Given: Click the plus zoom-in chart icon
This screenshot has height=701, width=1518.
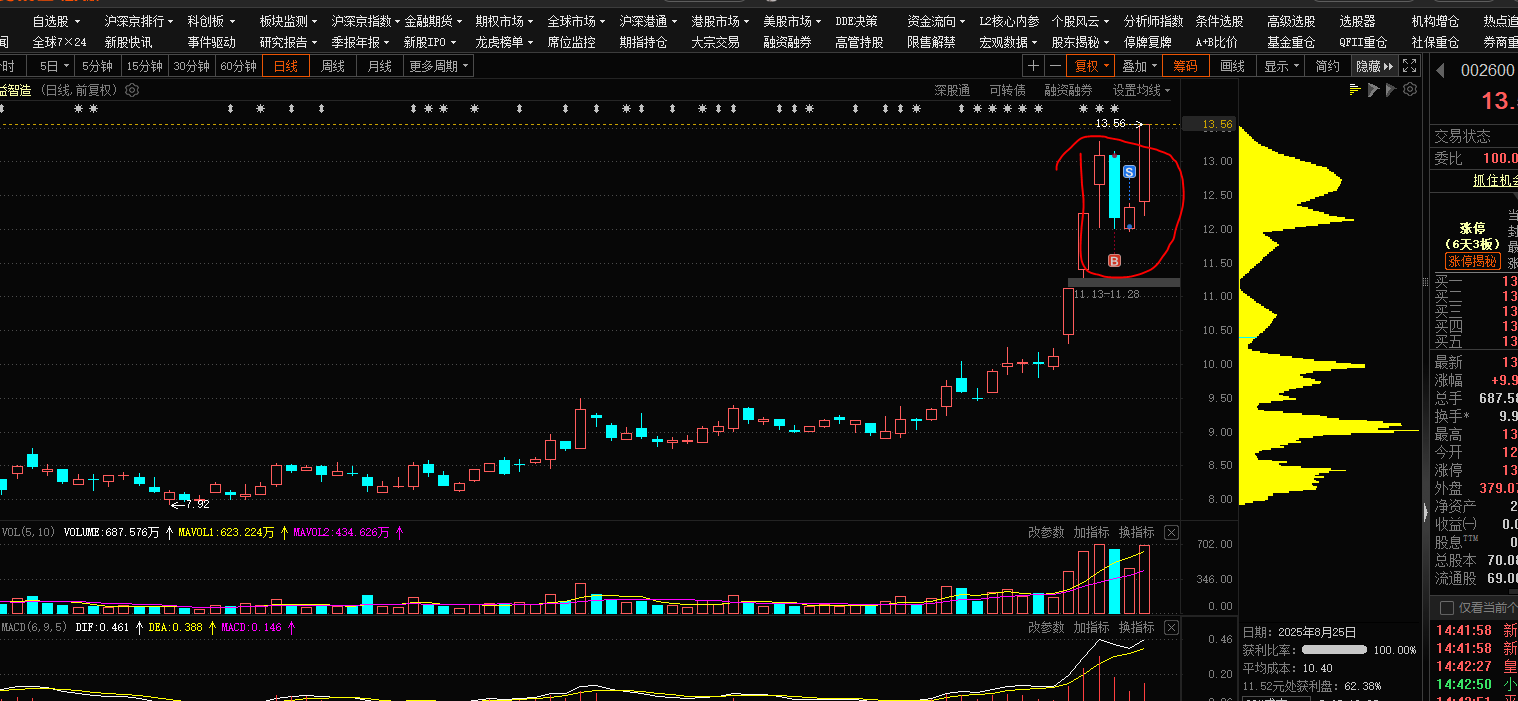Looking at the screenshot, I should point(1033,66).
